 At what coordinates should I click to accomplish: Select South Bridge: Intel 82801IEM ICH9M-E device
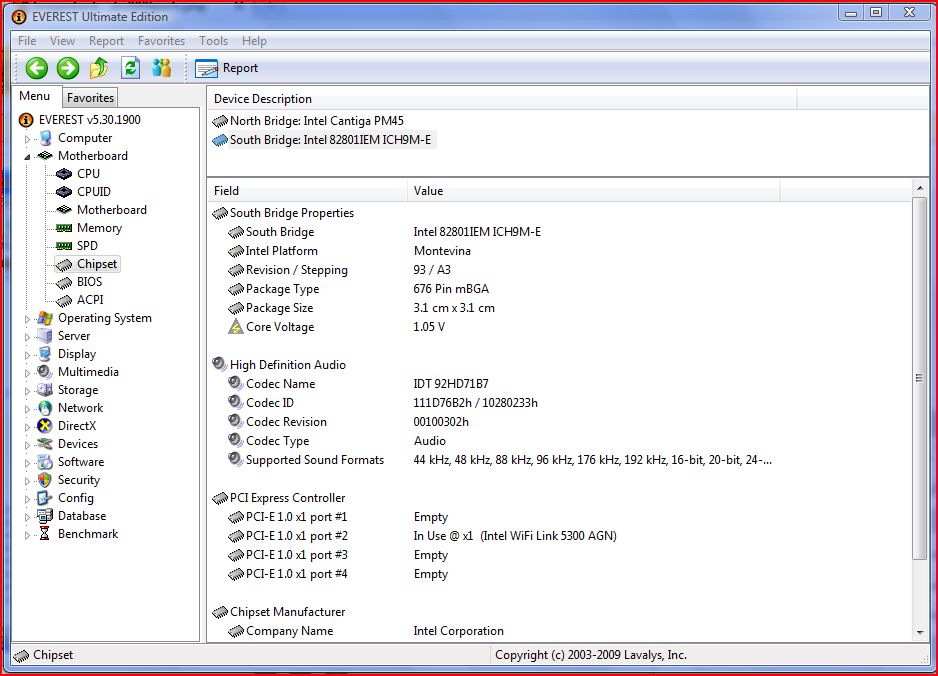(322, 140)
